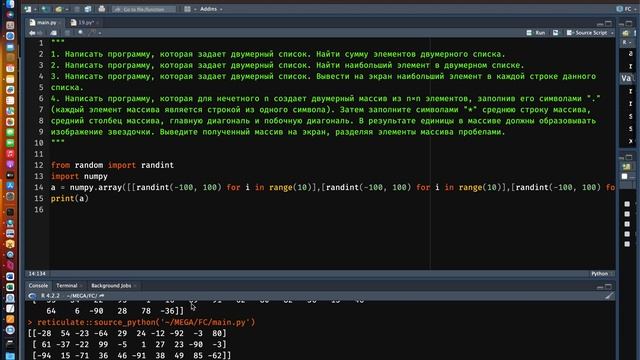Switch to the 19.py tab

[83, 22]
